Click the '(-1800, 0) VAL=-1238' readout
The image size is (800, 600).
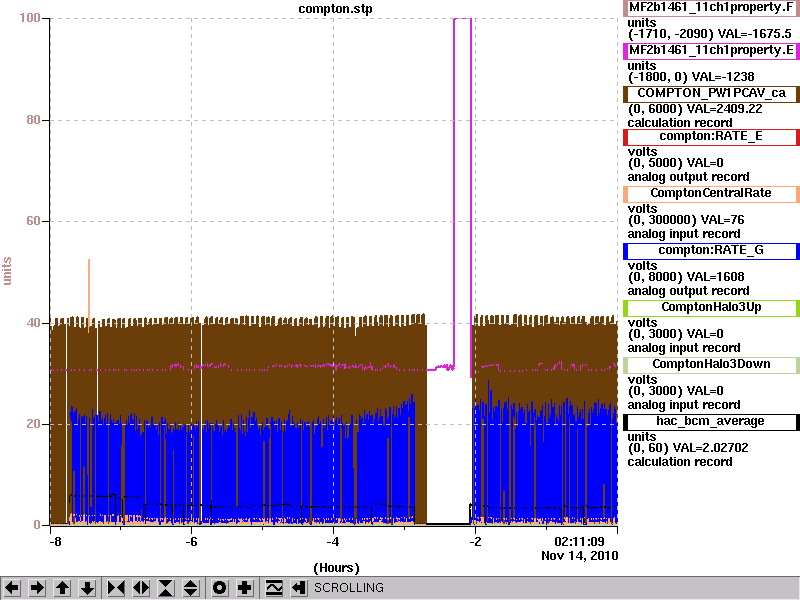click(691, 77)
